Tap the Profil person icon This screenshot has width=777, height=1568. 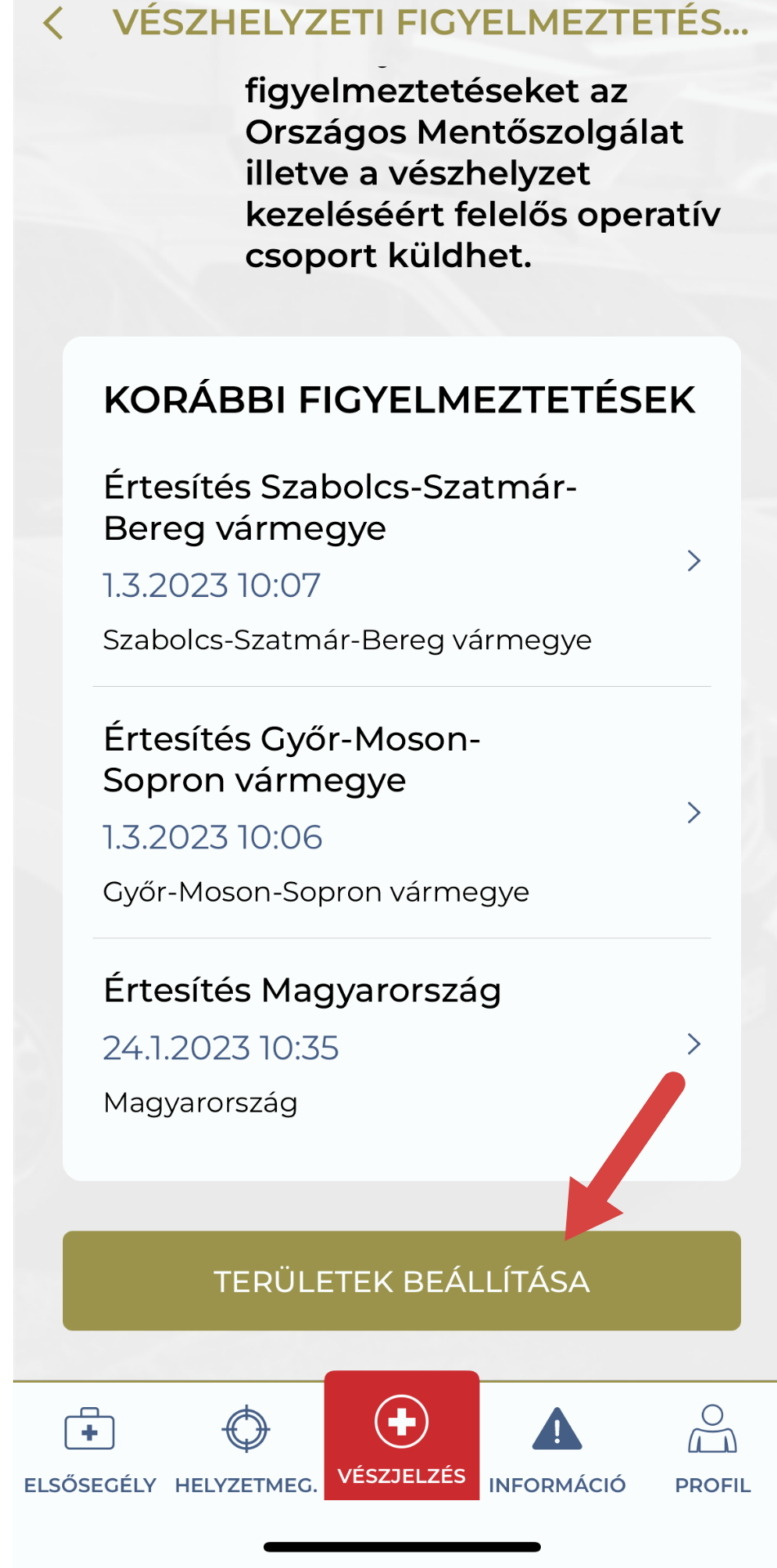(x=712, y=1429)
